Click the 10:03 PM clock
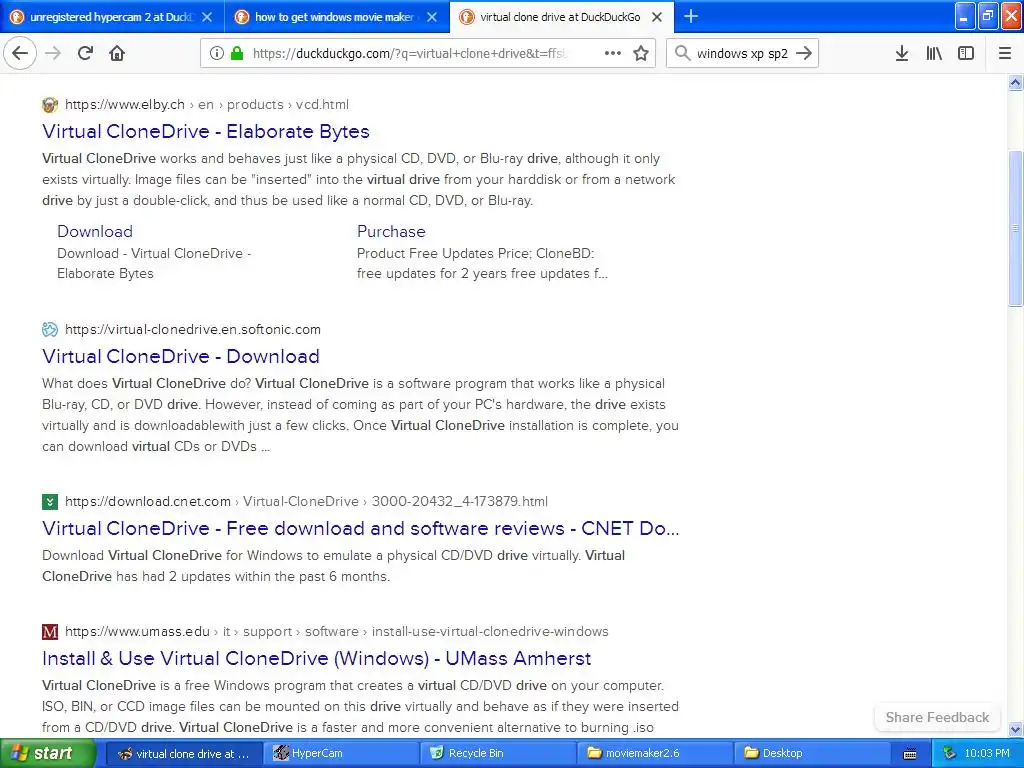The width and height of the screenshot is (1024, 768). [x=987, y=753]
